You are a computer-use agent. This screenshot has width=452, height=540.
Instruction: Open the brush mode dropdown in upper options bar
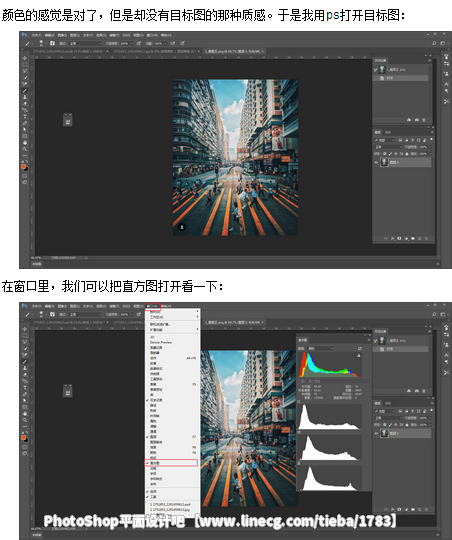[85, 43]
